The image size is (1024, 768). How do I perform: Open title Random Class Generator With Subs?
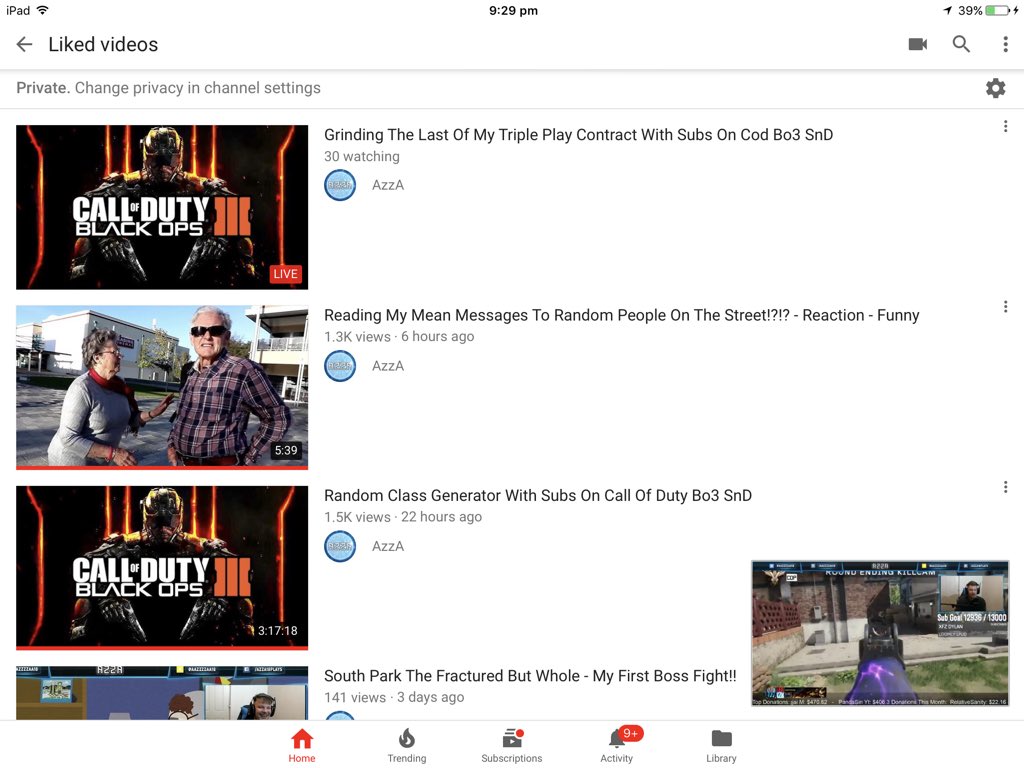(x=537, y=496)
